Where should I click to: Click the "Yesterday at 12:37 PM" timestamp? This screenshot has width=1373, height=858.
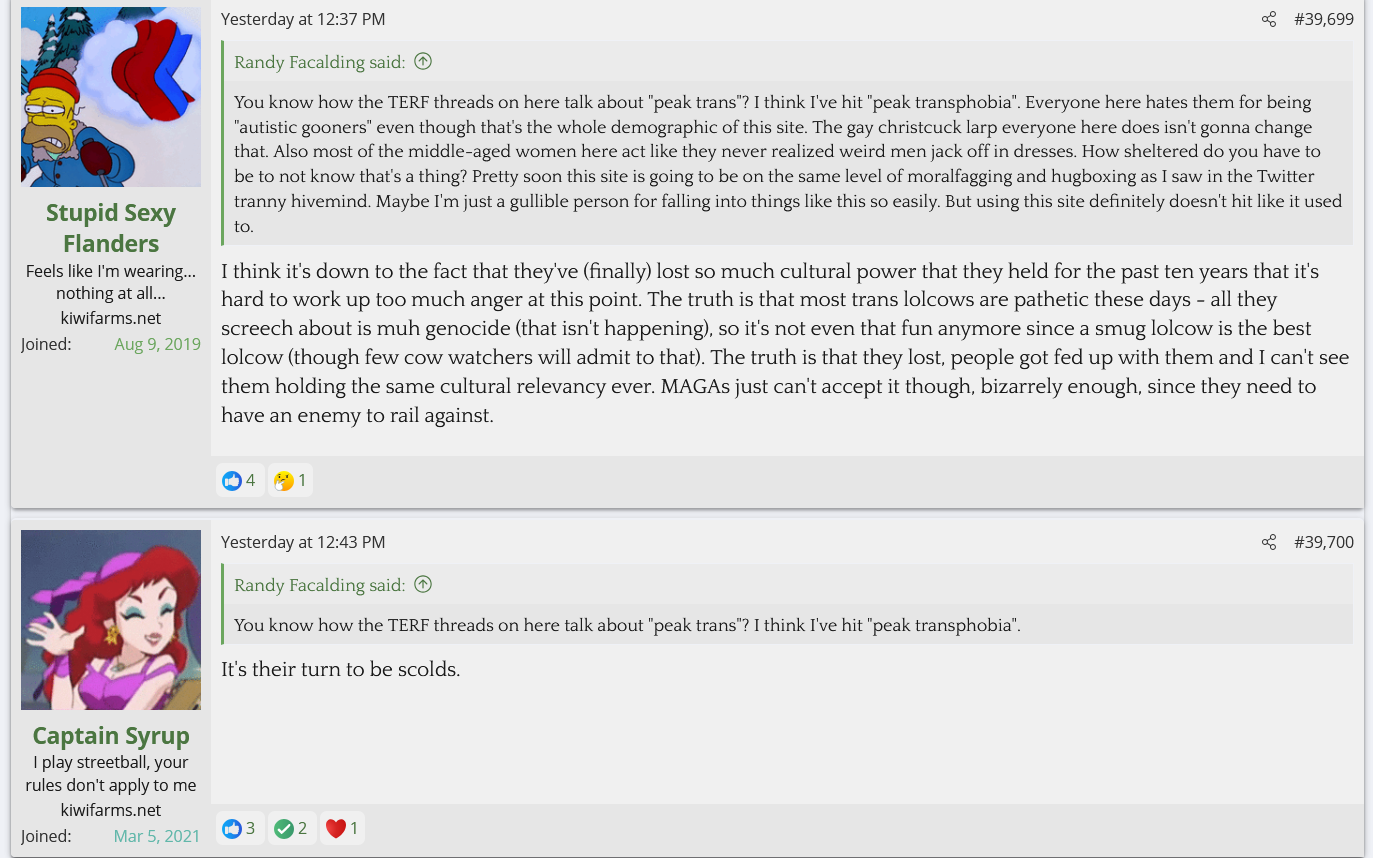303,19
